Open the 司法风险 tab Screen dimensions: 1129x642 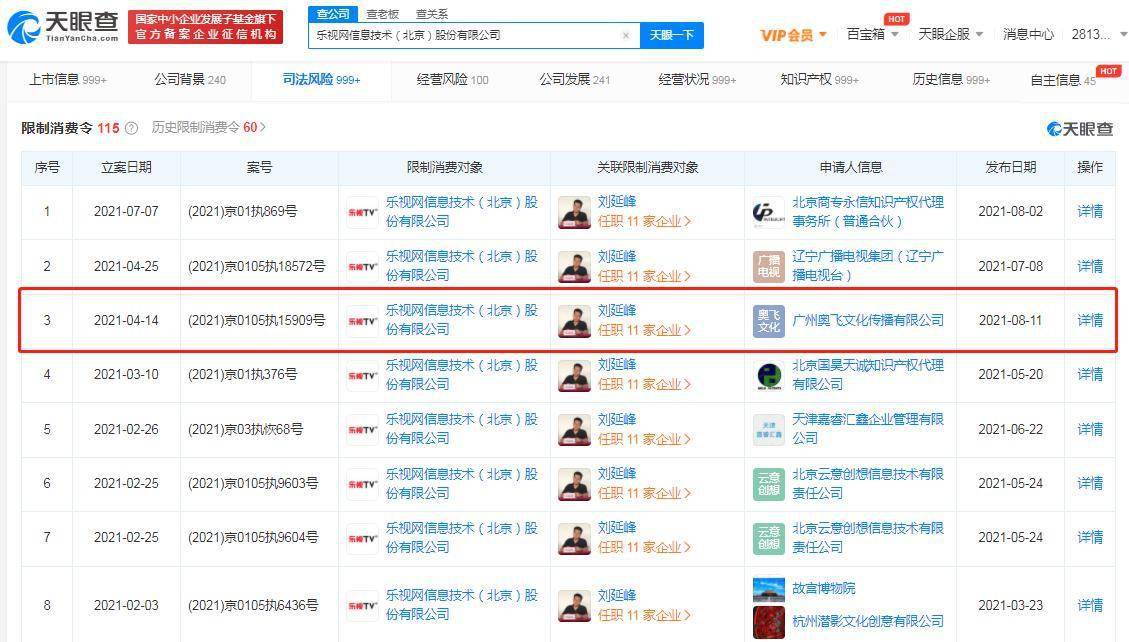[321, 80]
